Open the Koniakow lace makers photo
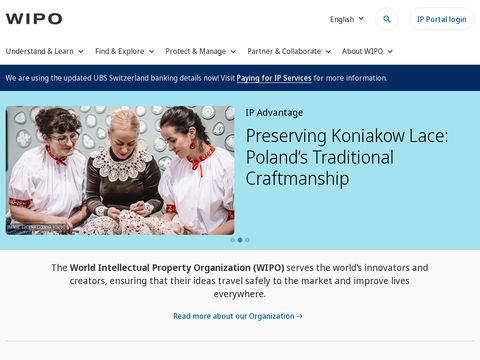This screenshot has height=360, width=480. coord(120,170)
